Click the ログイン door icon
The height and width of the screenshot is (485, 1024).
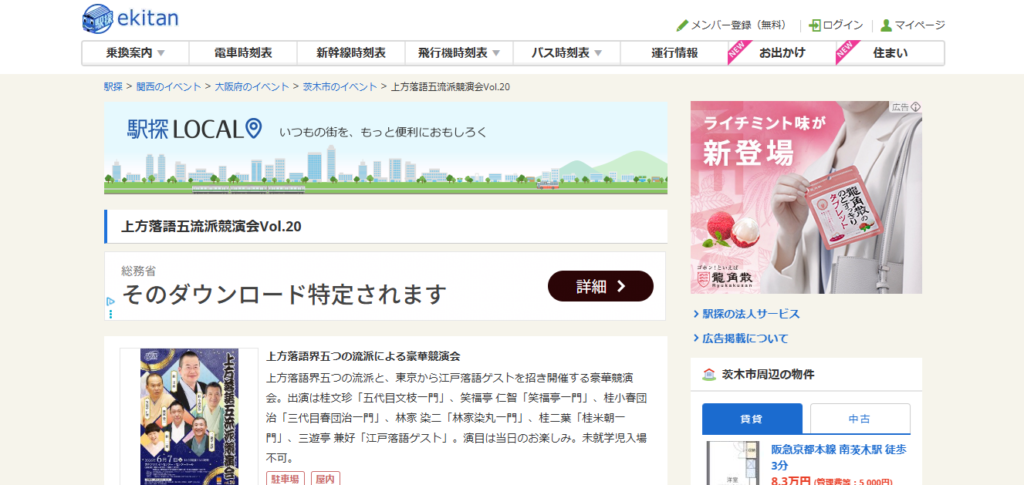tap(815, 25)
